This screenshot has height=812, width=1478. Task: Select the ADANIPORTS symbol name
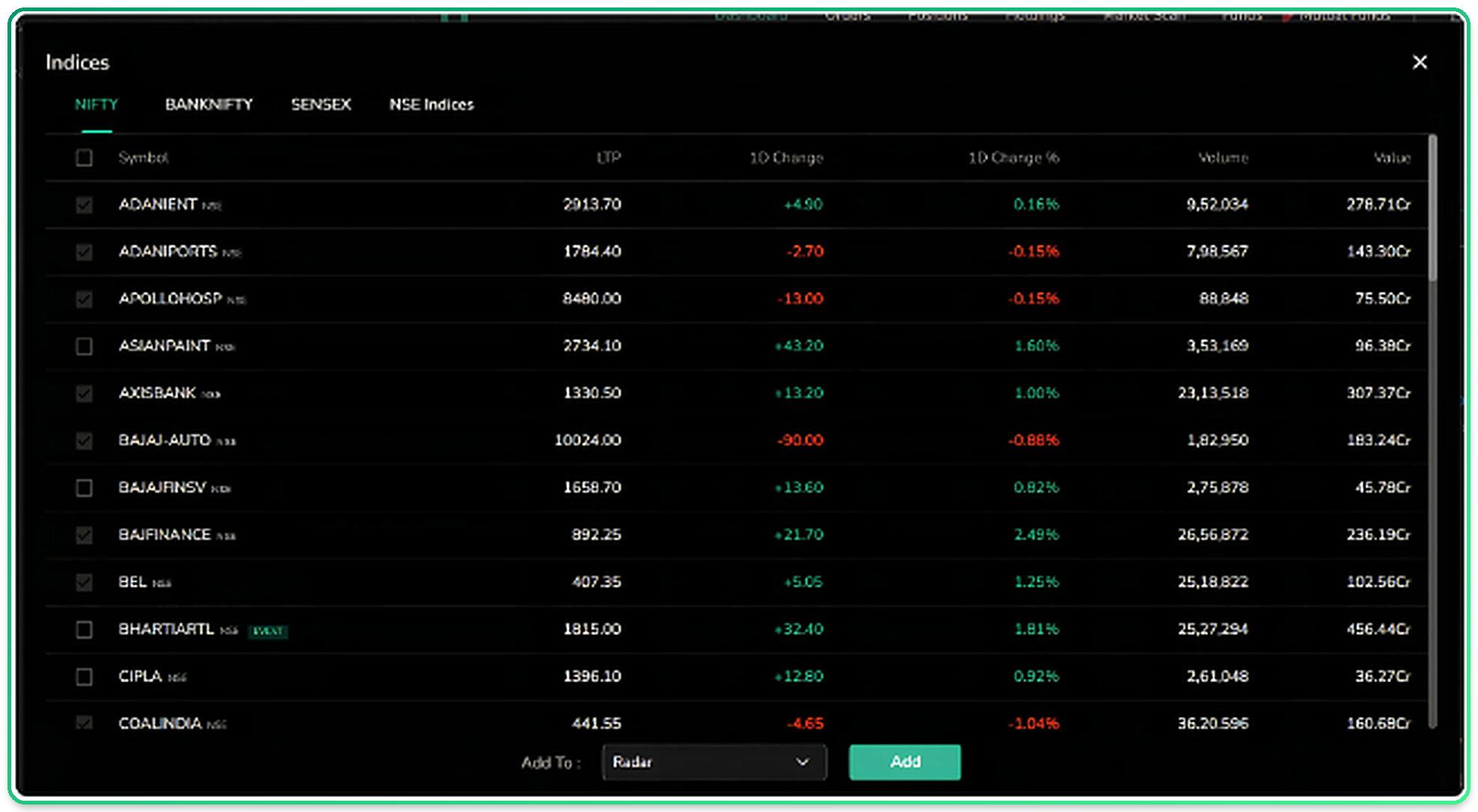click(168, 251)
